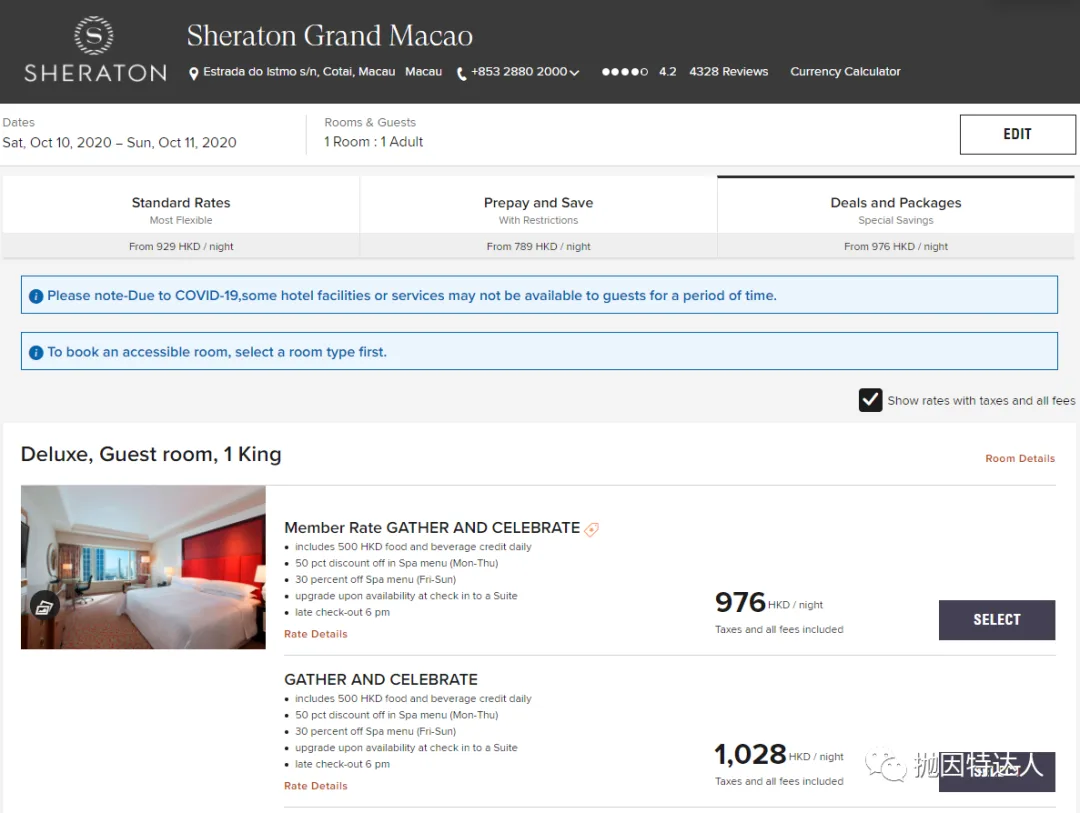Open Room Details link
1080x813 pixels.
coord(1019,459)
